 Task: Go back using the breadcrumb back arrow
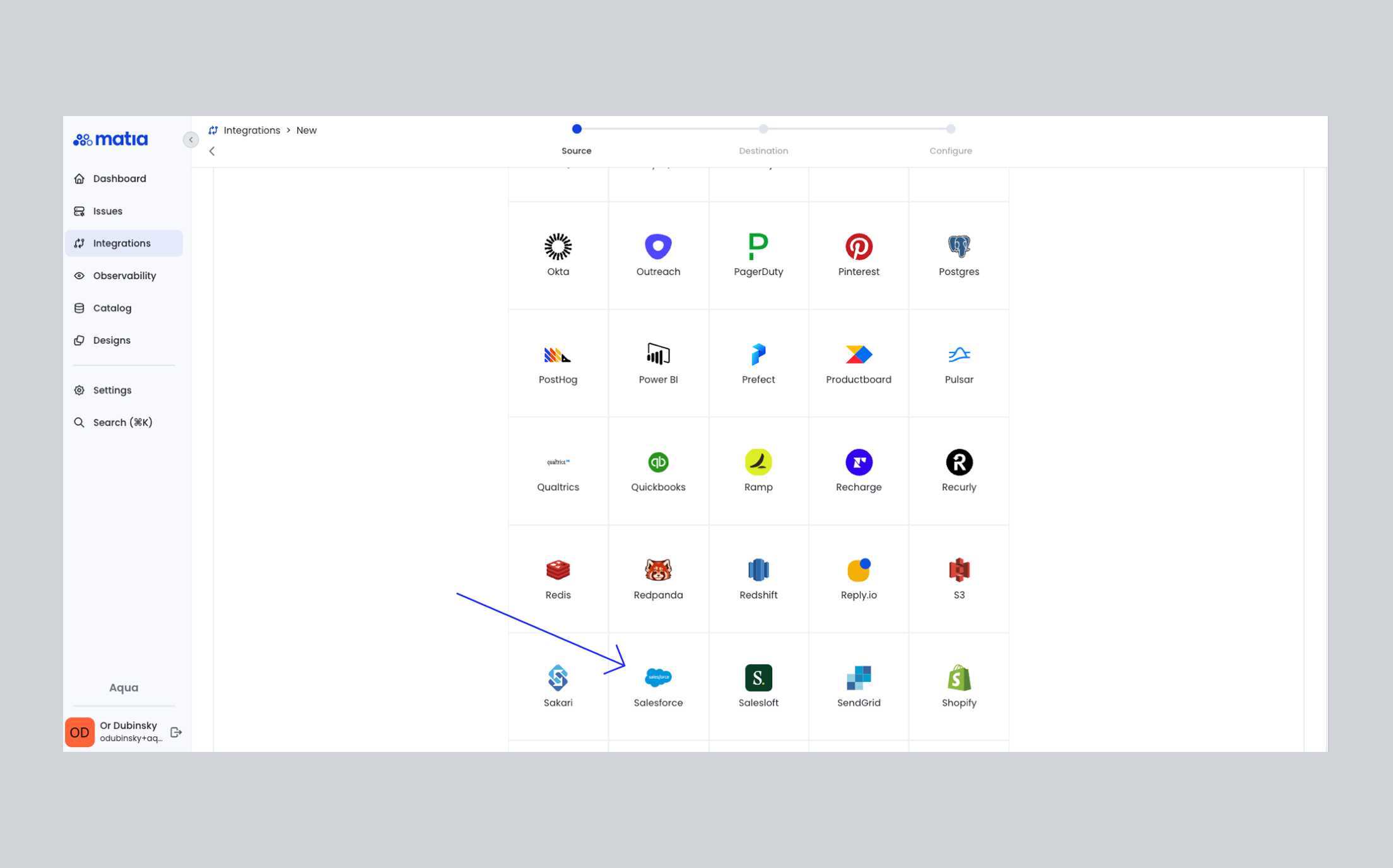212,151
